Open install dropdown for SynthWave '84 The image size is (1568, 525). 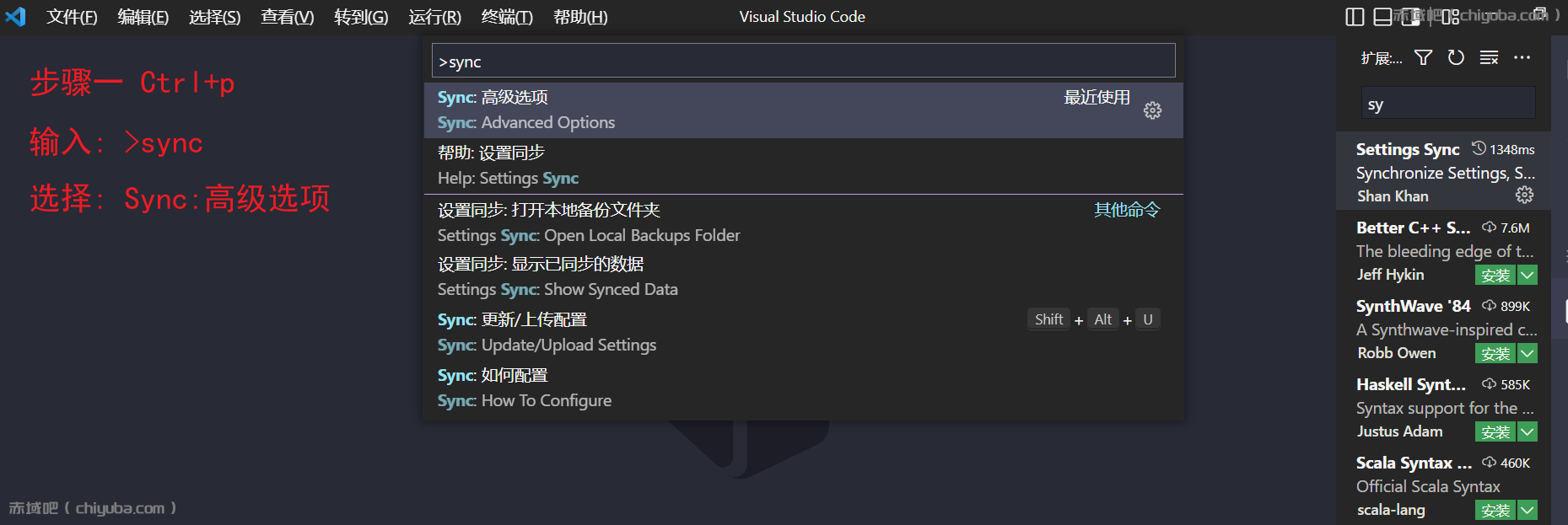tap(1528, 353)
